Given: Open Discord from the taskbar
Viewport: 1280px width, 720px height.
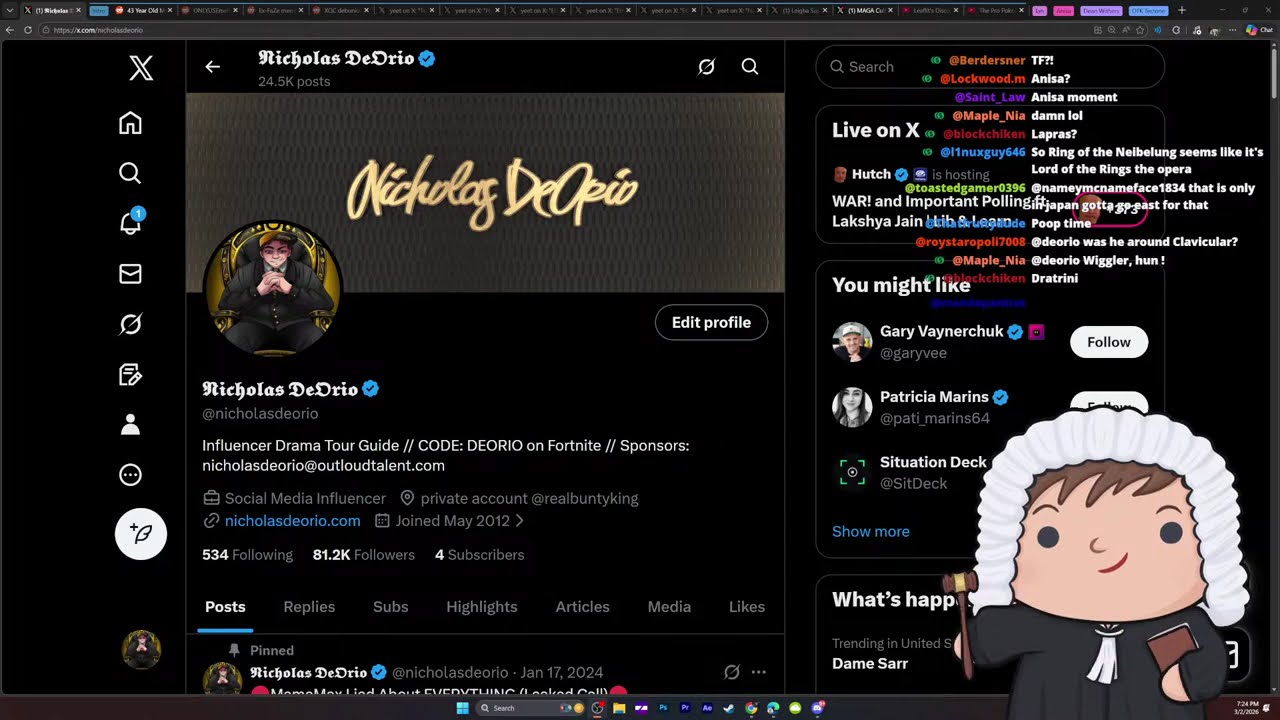Looking at the screenshot, I should tap(818, 708).
